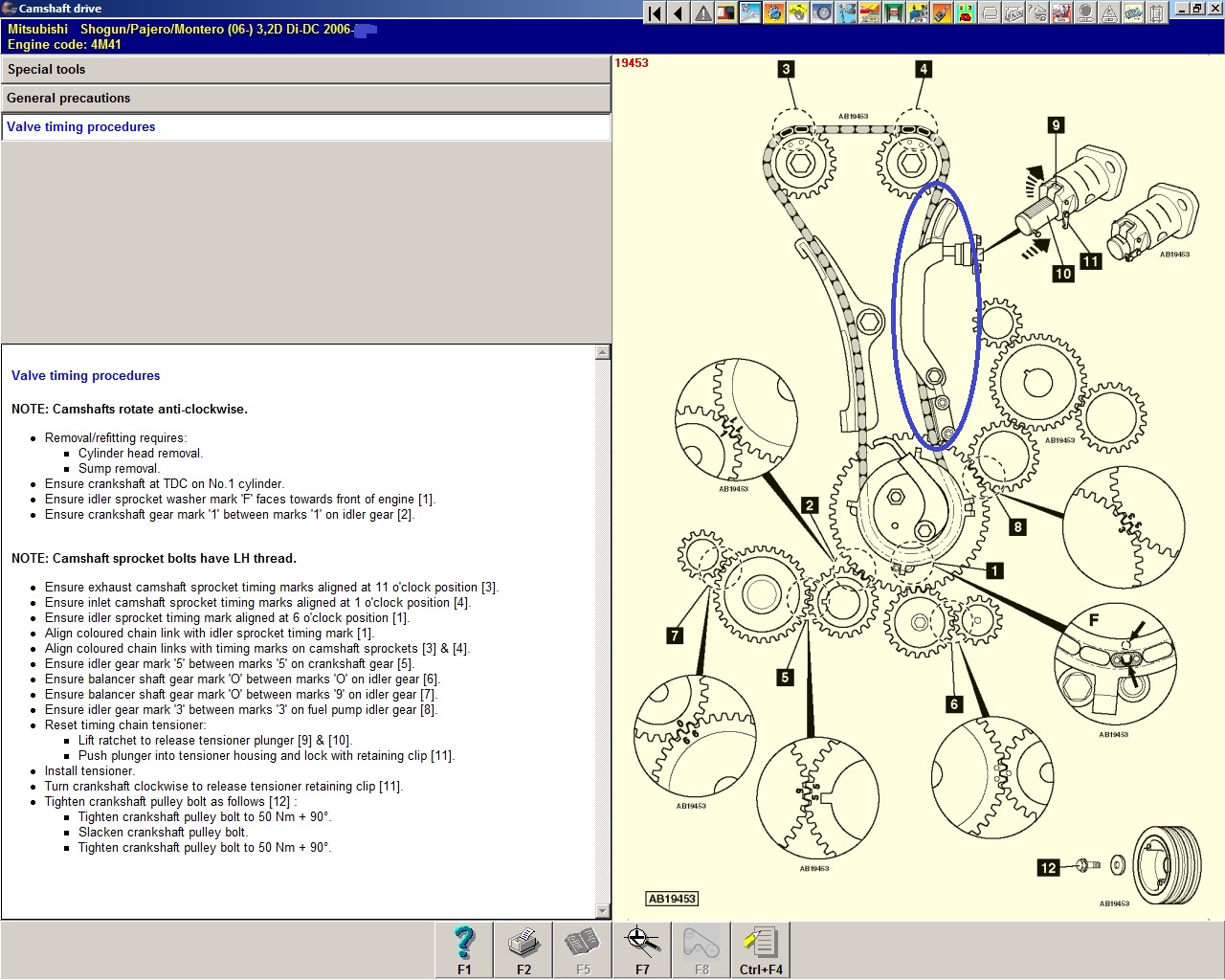Open the Ctrl+F4 notes editor button
The image size is (1225, 980).
click(x=761, y=949)
